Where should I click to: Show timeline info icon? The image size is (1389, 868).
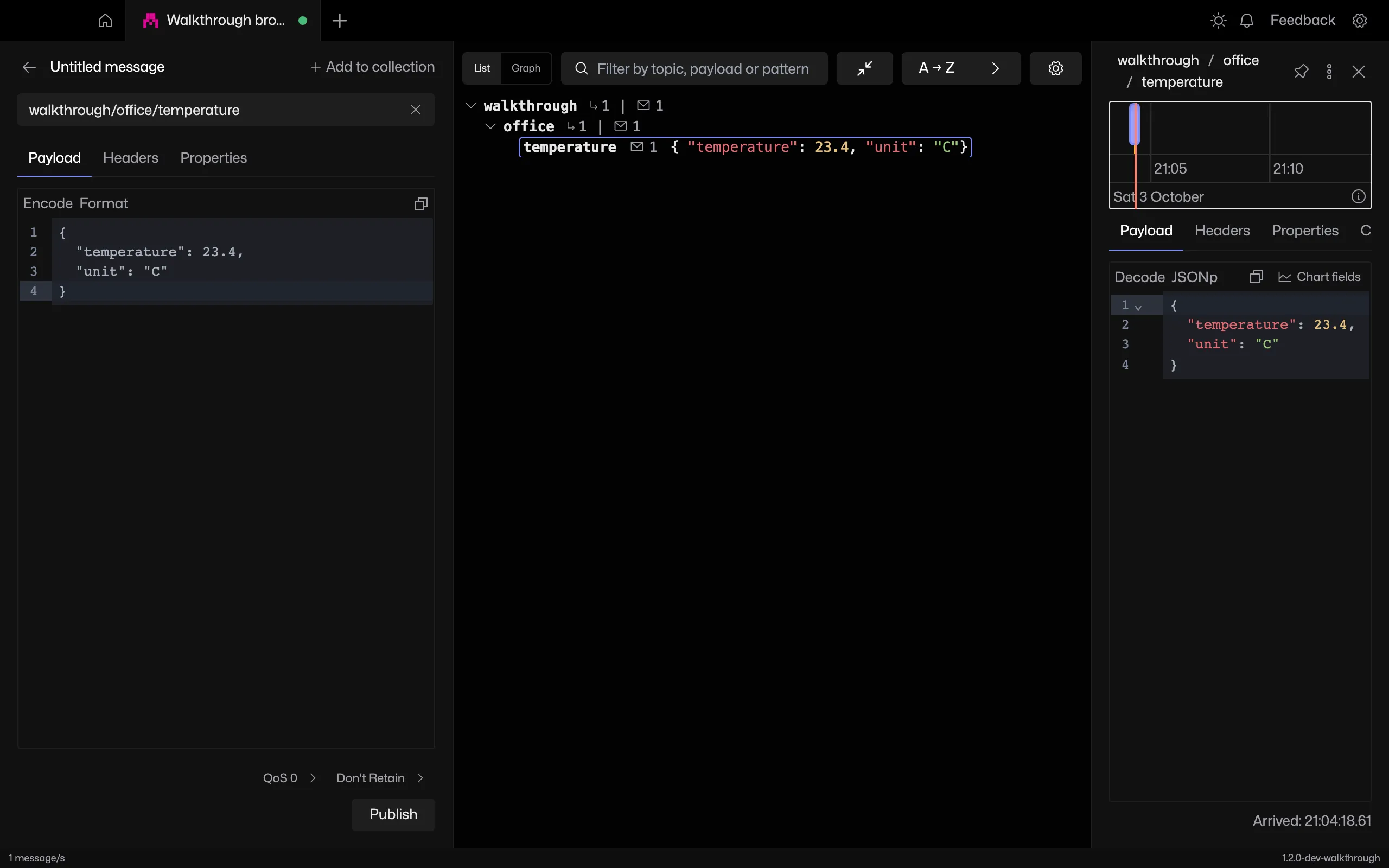(x=1358, y=197)
